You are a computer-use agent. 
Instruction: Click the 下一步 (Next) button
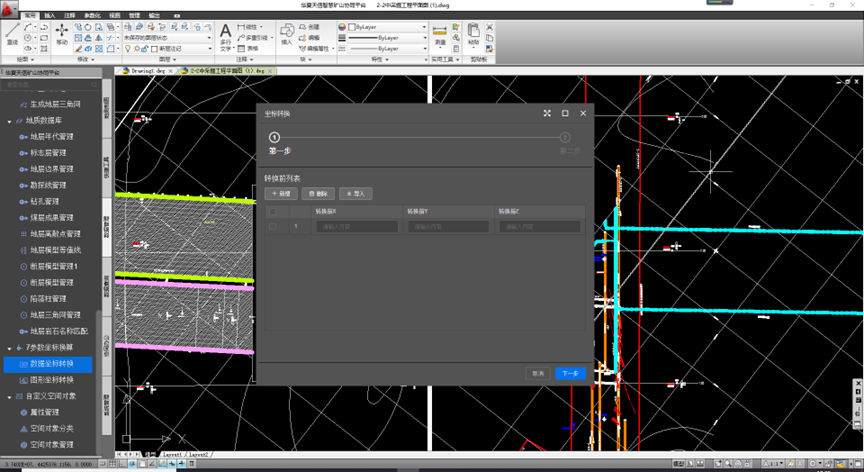pyautogui.click(x=570, y=373)
